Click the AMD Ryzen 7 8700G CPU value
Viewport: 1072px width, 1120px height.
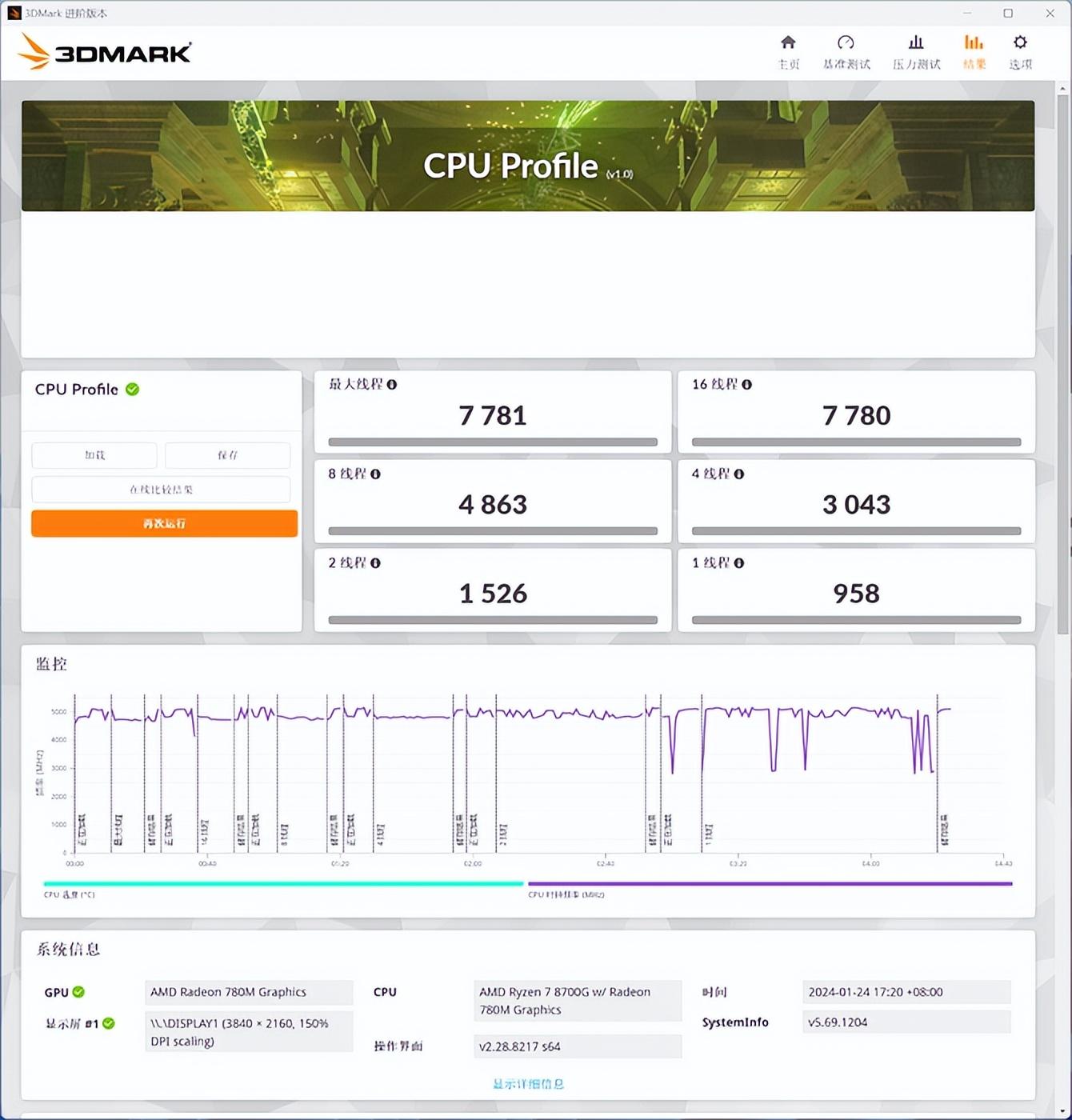578,1001
